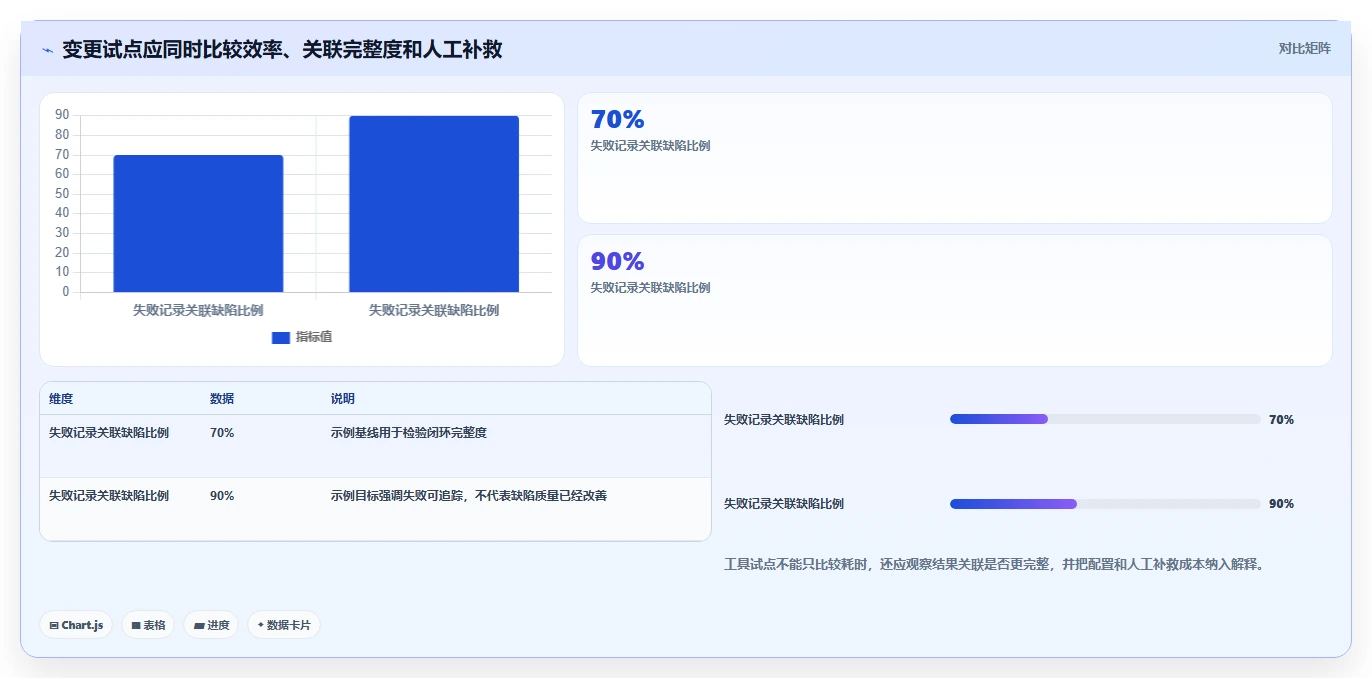Screen dimensions: 1372x678
Task: Select the 90% data card
Action: coord(955,300)
